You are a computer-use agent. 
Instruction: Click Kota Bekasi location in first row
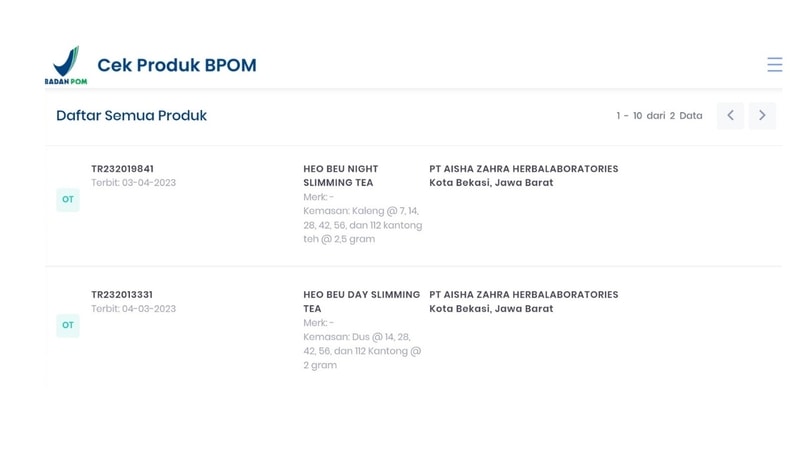pyautogui.click(x=491, y=183)
